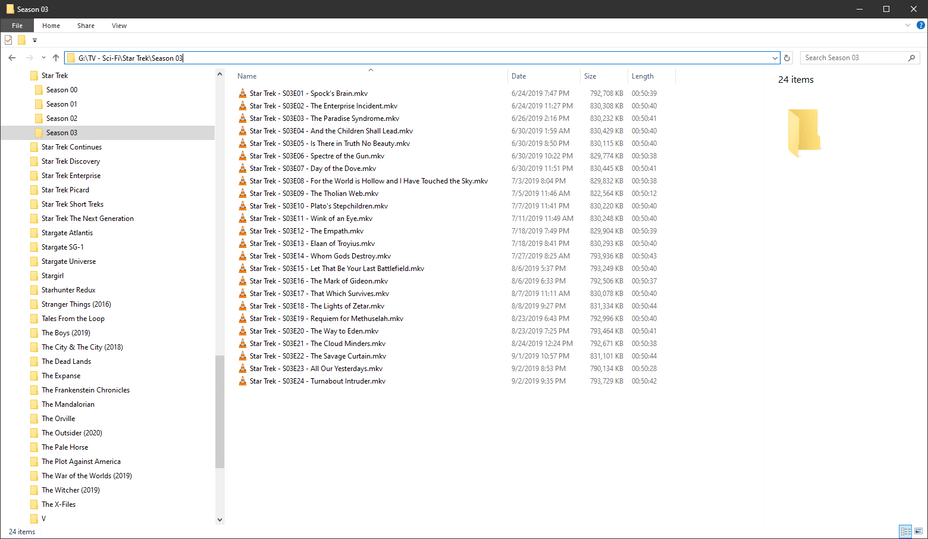Click folder preview thumbnail in details pane
928x539 pixels.
[x=804, y=133]
